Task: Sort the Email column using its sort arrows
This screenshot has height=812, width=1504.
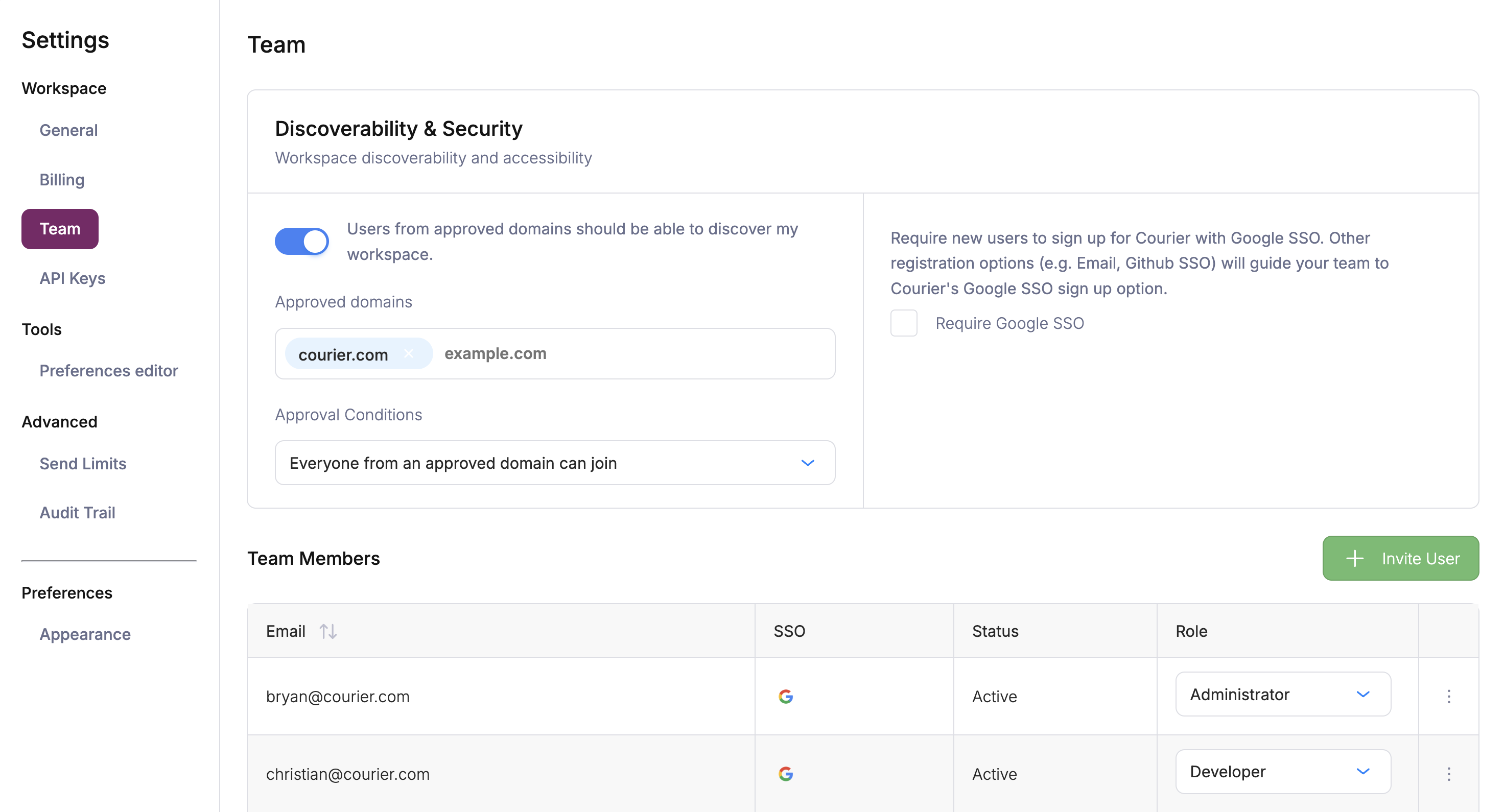Action: click(x=327, y=631)
